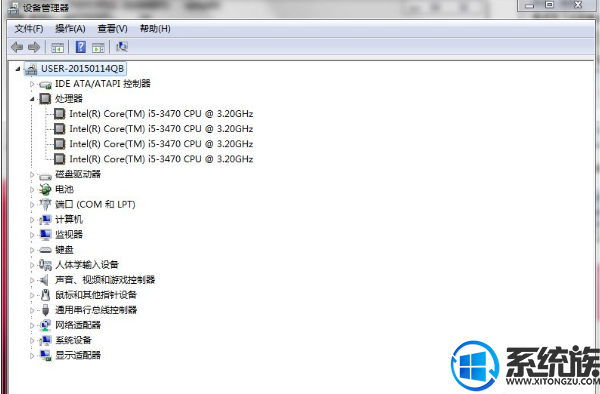Open the Help toolbar icon
Viewport: 600px width, 394px height.
coord(81,47)
